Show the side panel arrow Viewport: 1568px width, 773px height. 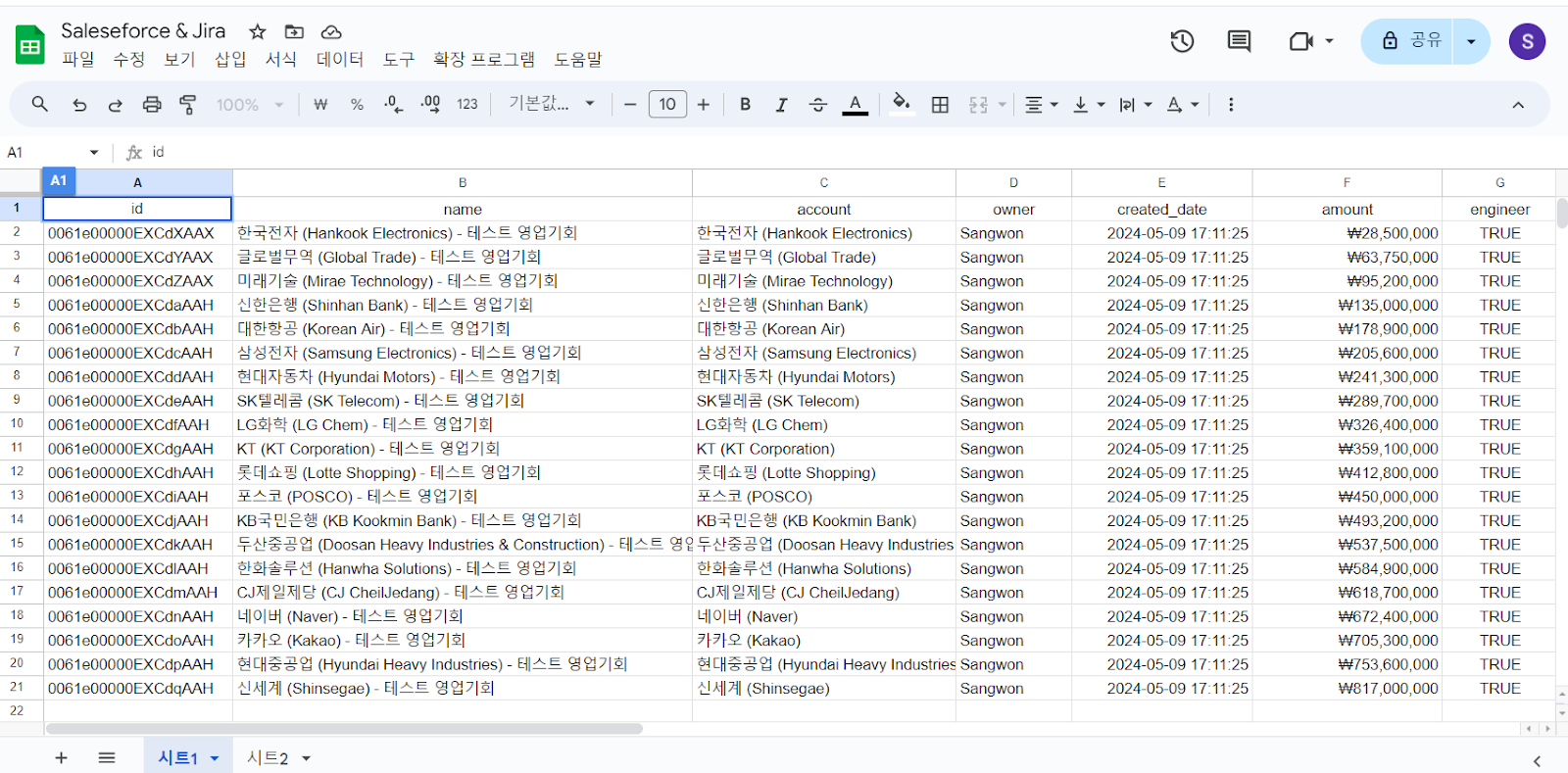[1537, 761]
